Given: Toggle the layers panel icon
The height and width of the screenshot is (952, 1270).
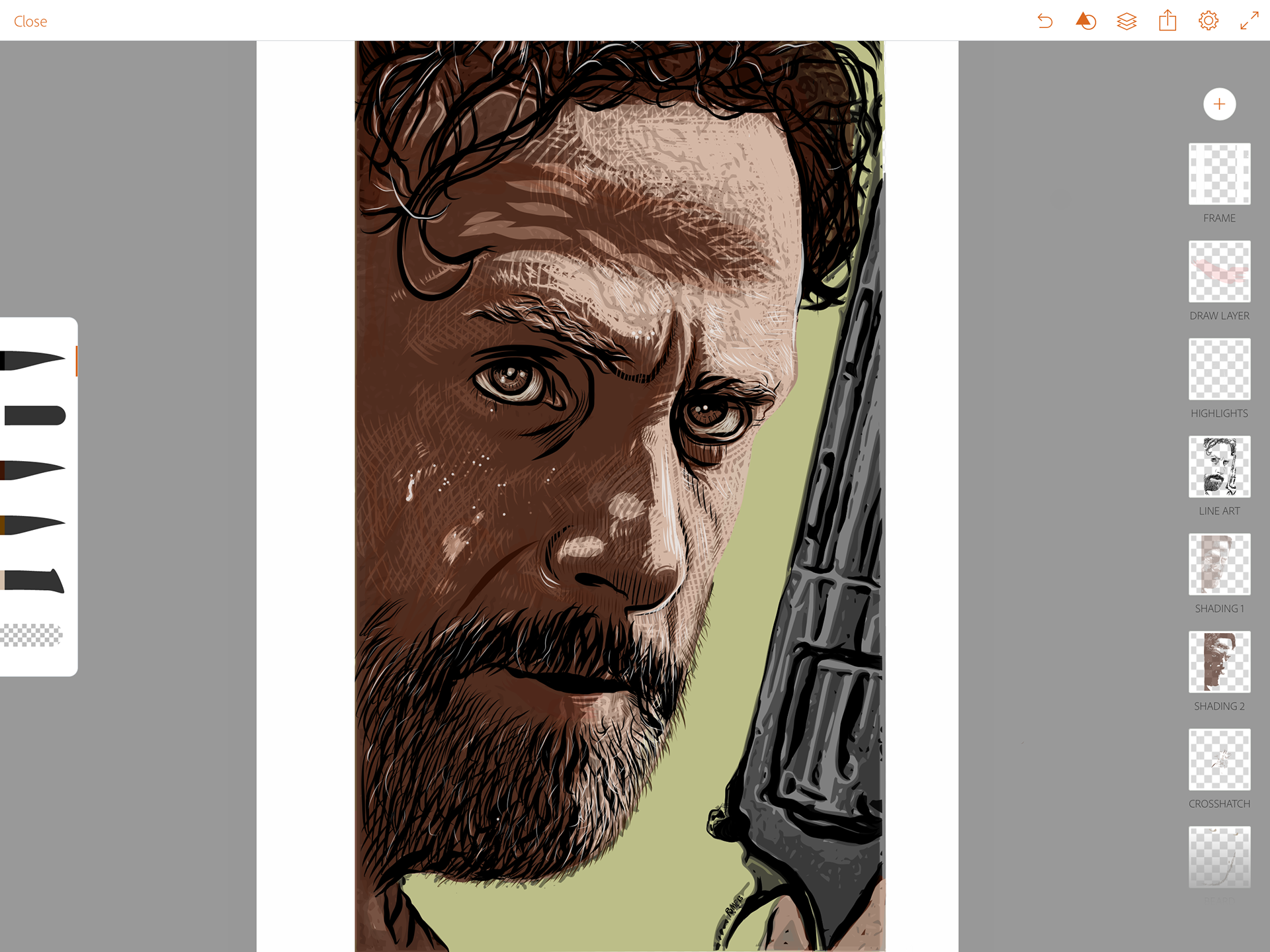Looking at the screenshot, I should 1126,21.
